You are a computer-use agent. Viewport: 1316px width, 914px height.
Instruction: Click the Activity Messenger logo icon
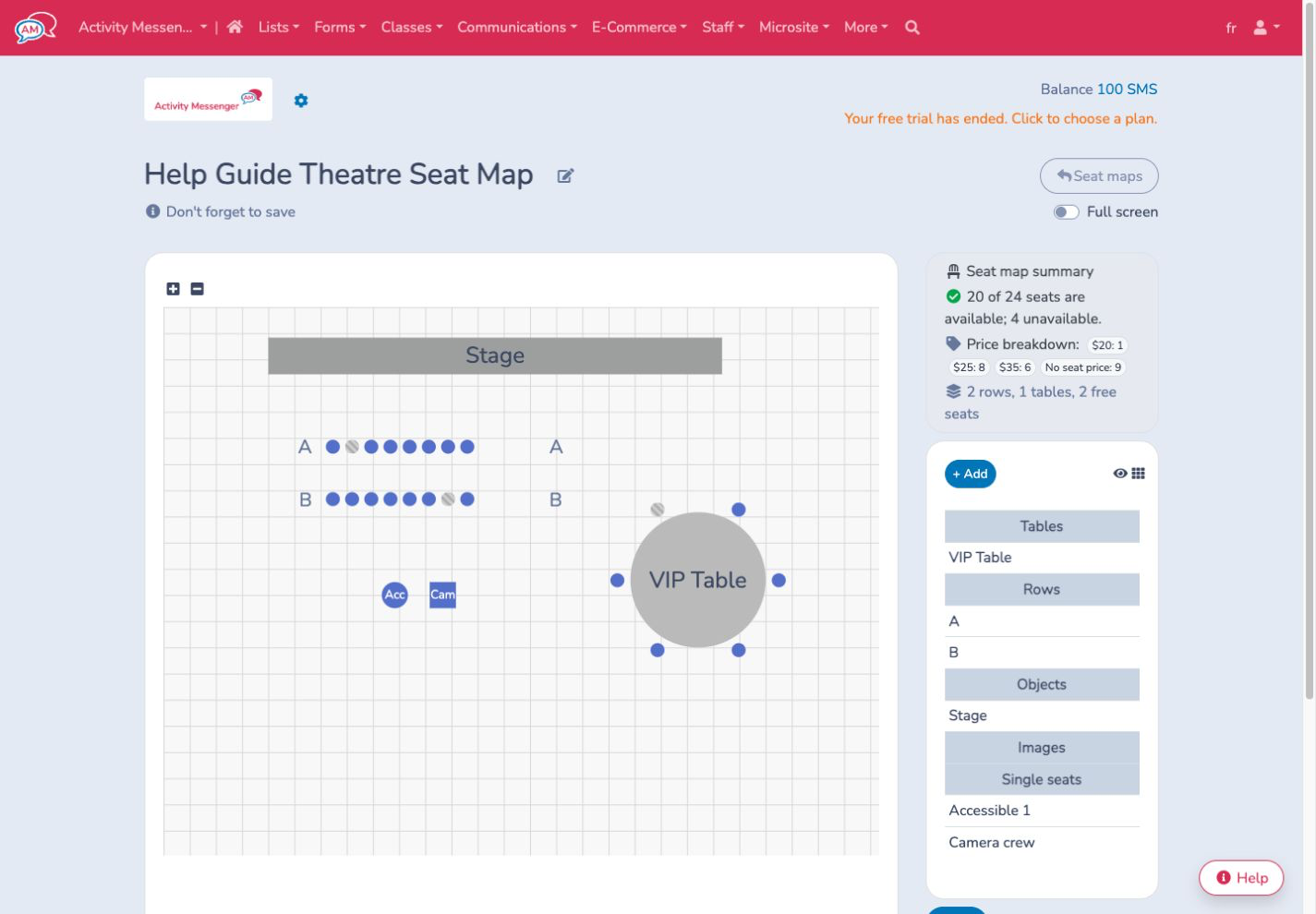click(x=35, y=28)
